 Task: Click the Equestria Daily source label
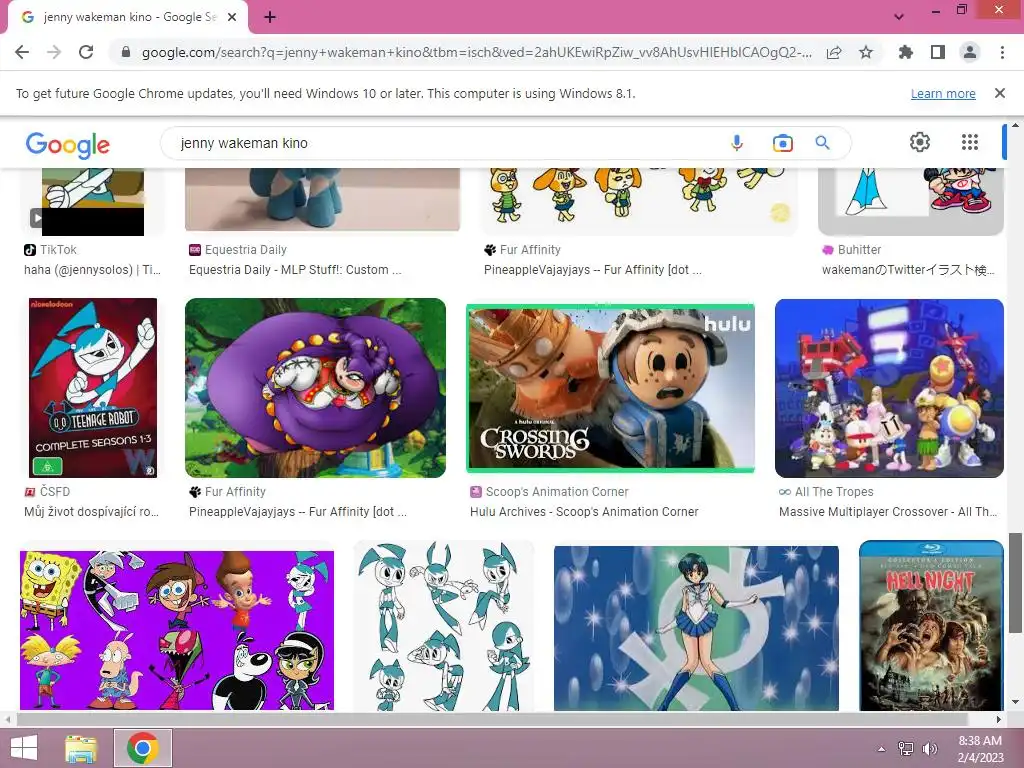[x=238, y=249]
